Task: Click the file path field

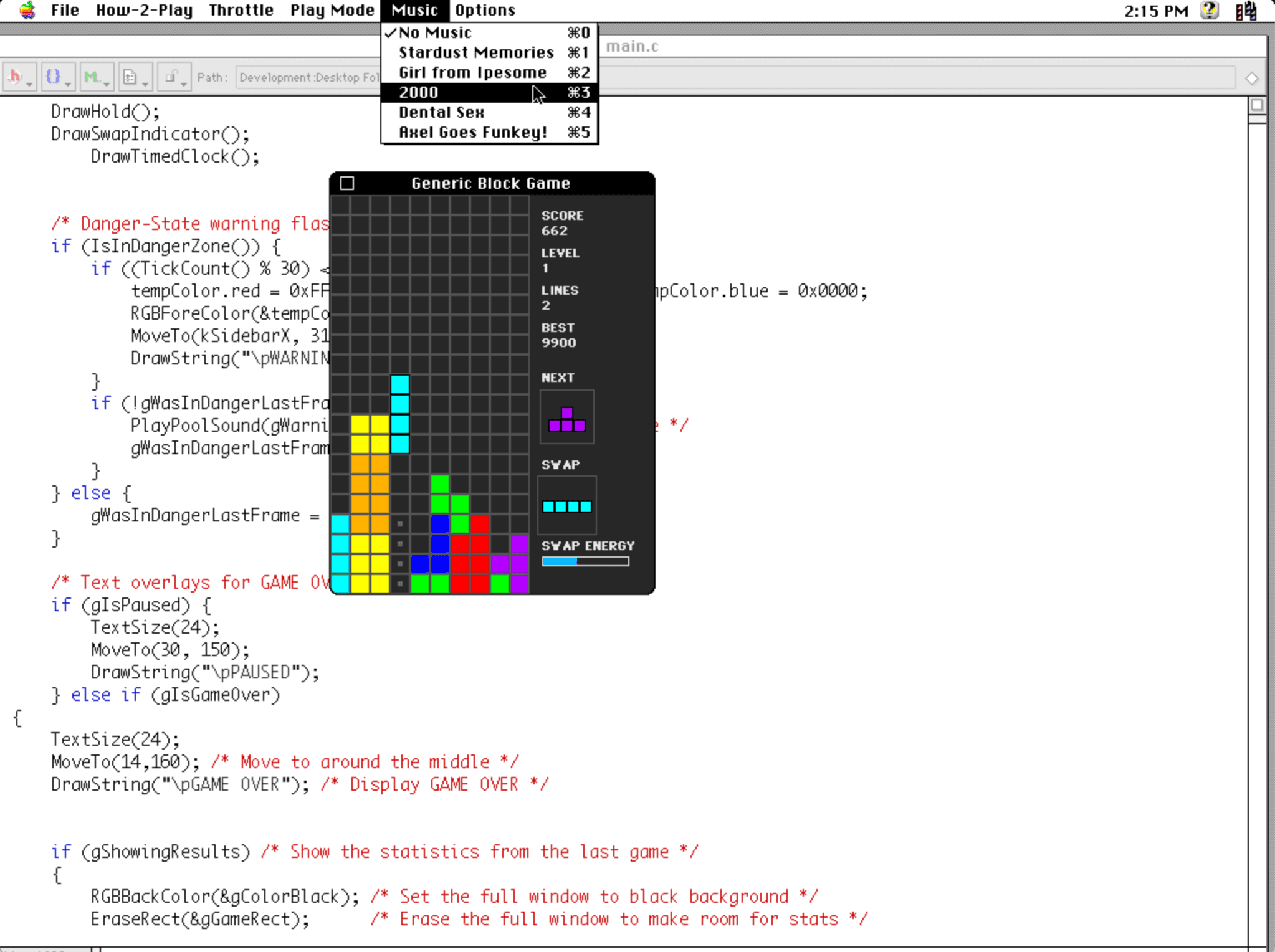Action: 735,77
